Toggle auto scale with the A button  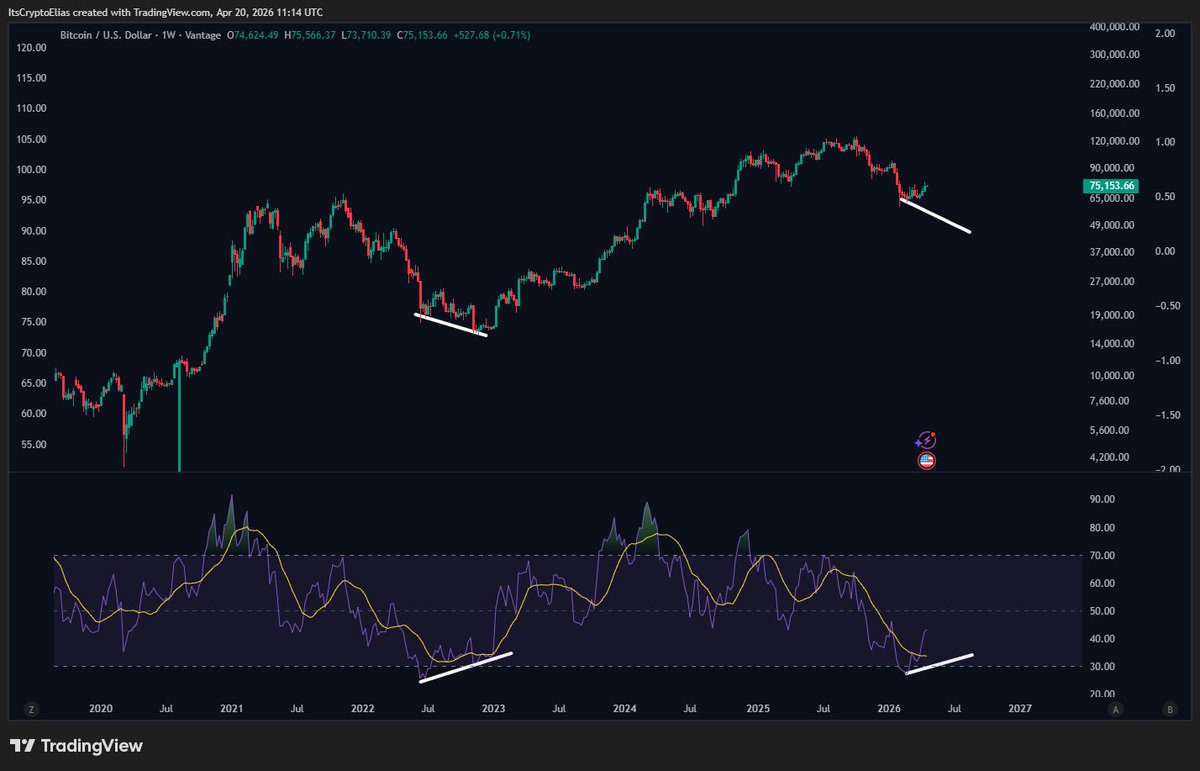coord(1114,709)
